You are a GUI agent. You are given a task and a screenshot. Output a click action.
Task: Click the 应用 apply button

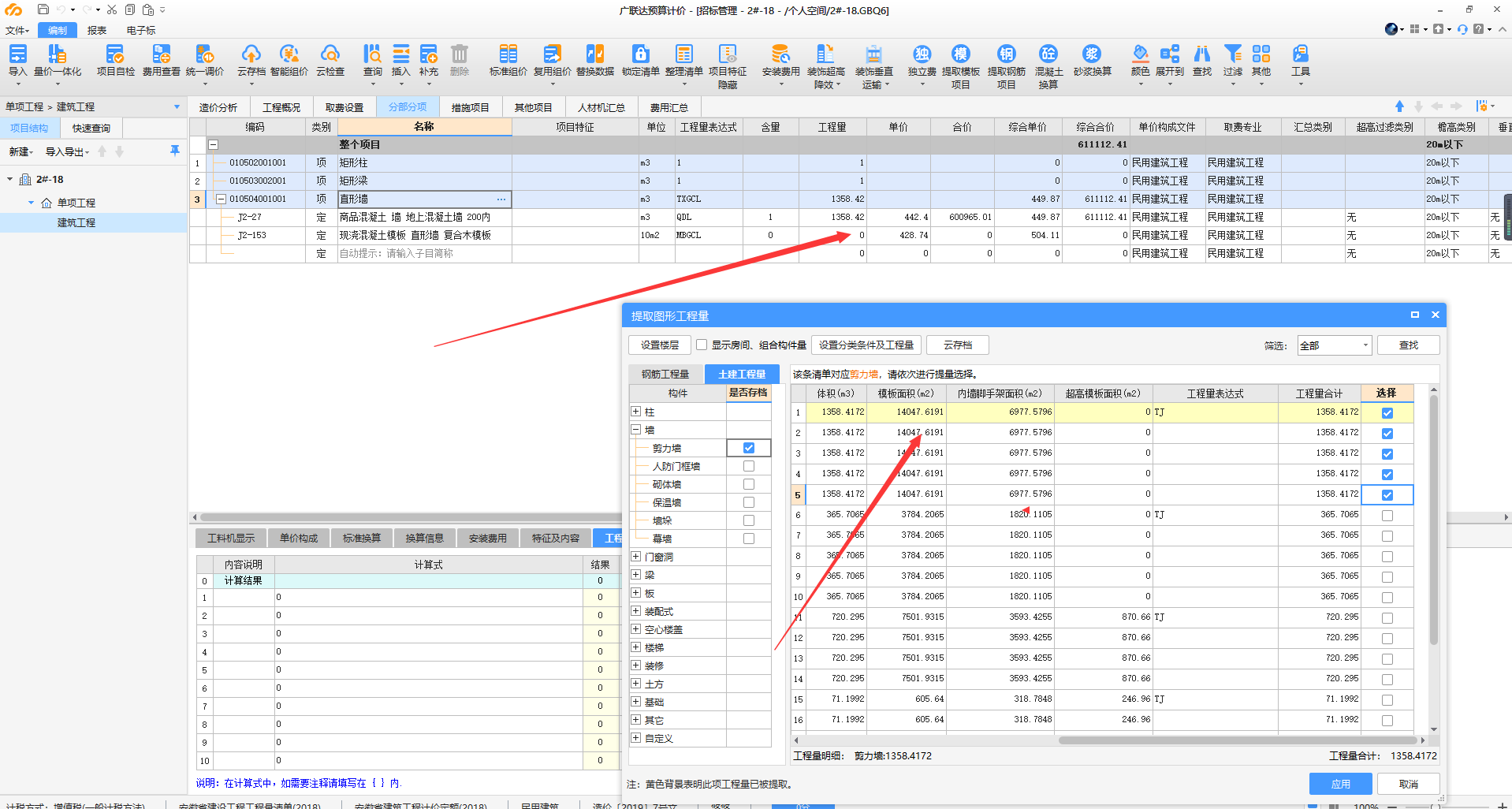coord(1341,784)
